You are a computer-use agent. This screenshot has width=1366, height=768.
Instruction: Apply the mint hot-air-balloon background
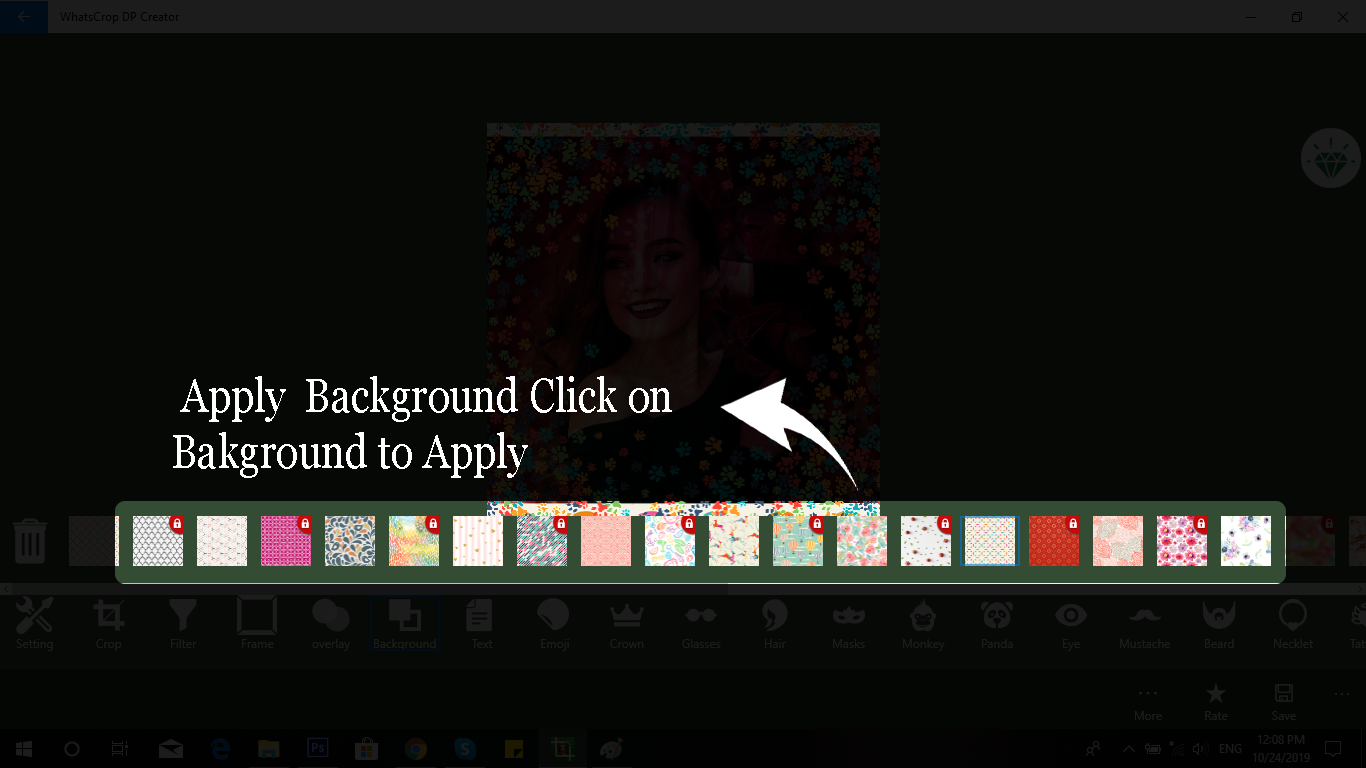(x=798, y=541)
